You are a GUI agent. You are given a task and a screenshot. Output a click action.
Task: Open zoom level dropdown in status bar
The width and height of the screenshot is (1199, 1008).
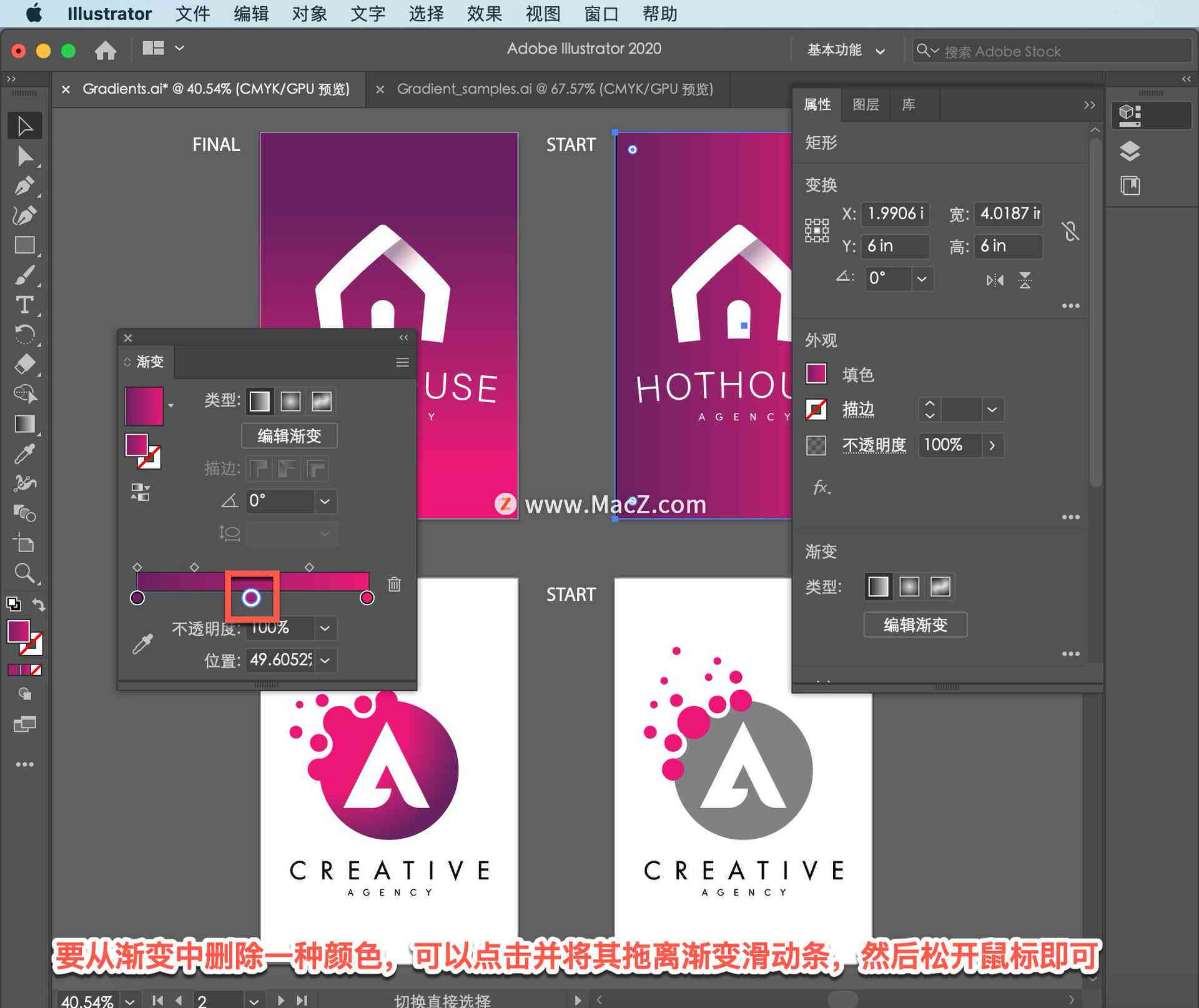click(129, 1001)
